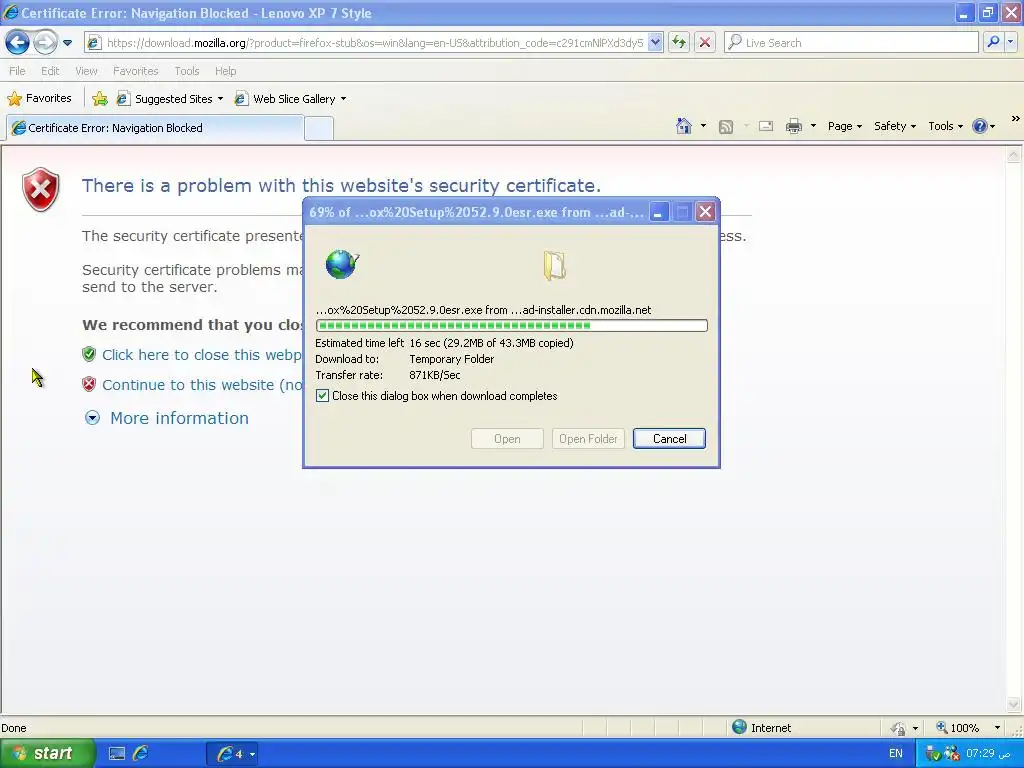This screenshot has width=1024, height=768.
Task: Click the globe icon in download dialog
Action: [x=342, y=264]
